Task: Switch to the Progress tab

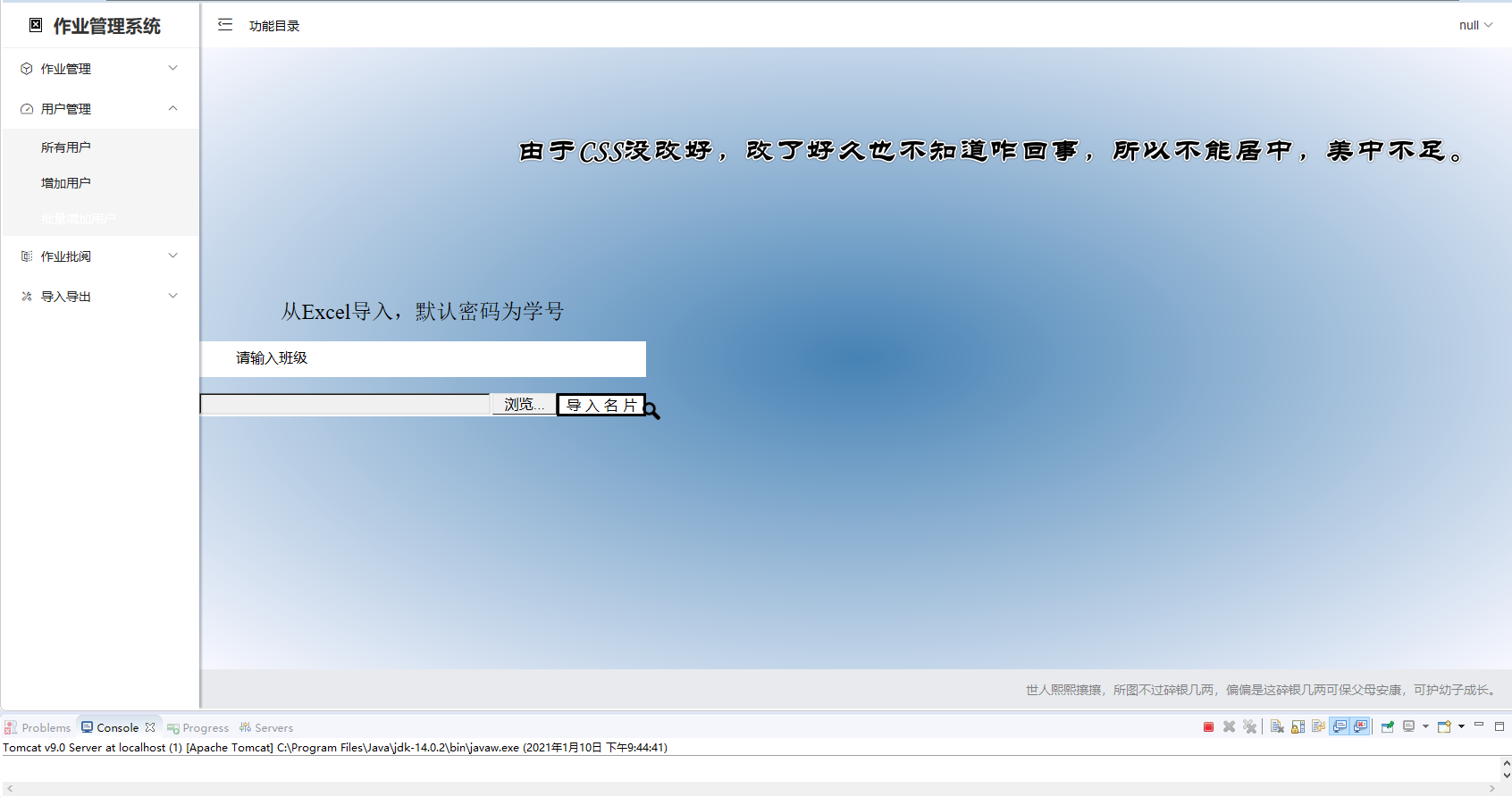Action: (x=197, y=727)
